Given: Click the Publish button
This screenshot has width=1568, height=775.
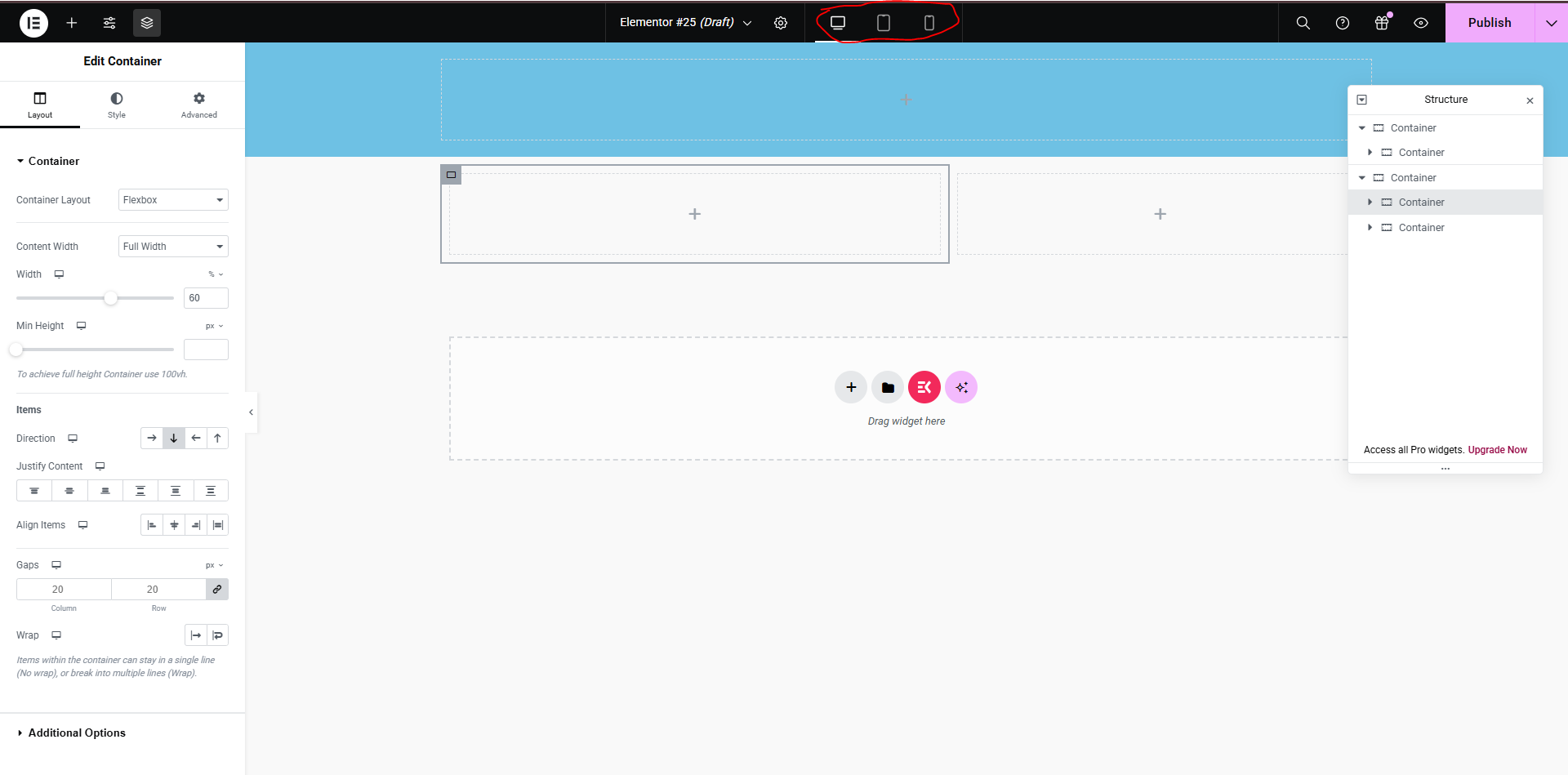Looking at the screenshot, I should [x=1490, y=23].
